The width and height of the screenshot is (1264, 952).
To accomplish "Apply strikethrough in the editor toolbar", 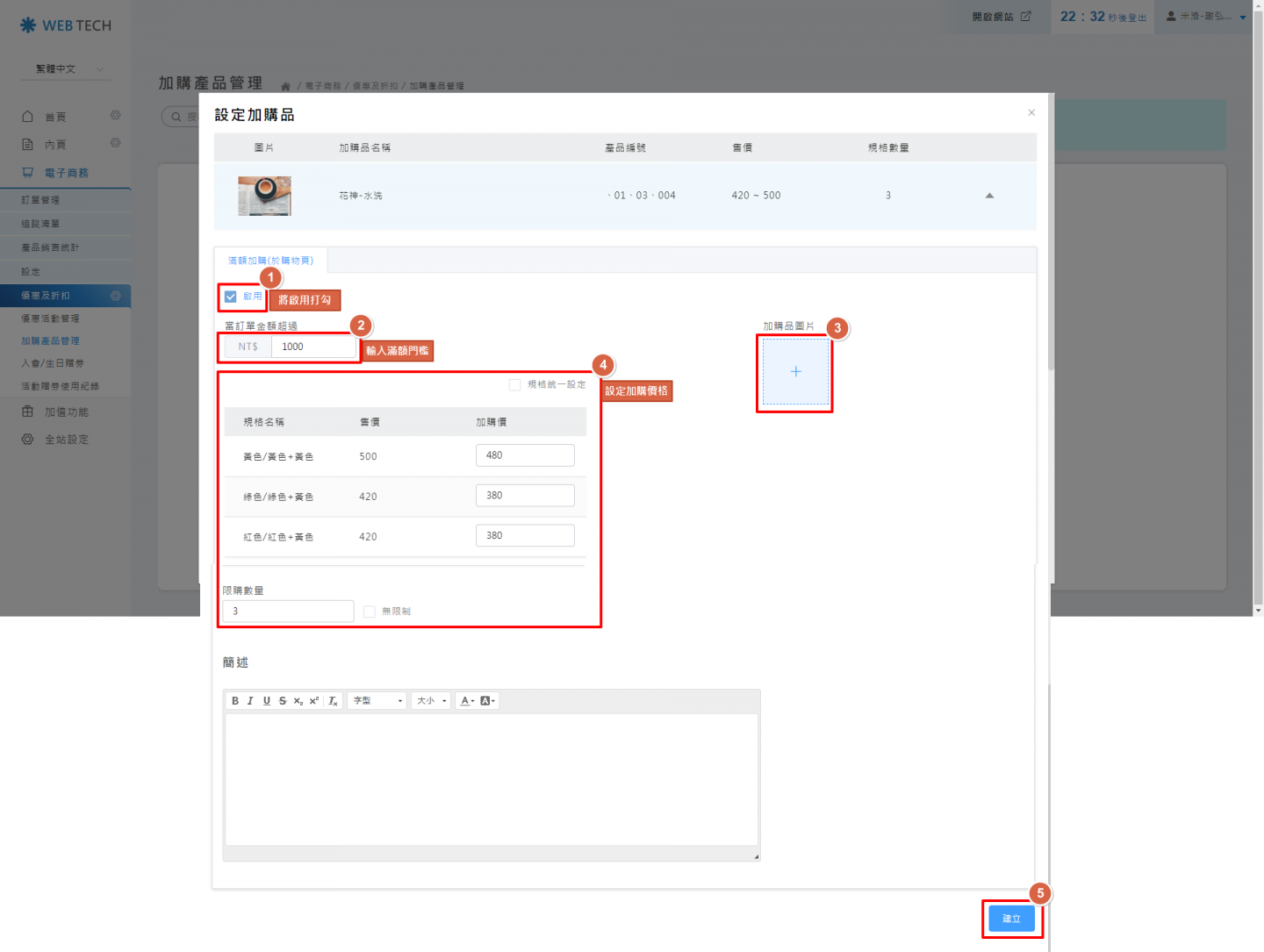I will pos(283,701).
